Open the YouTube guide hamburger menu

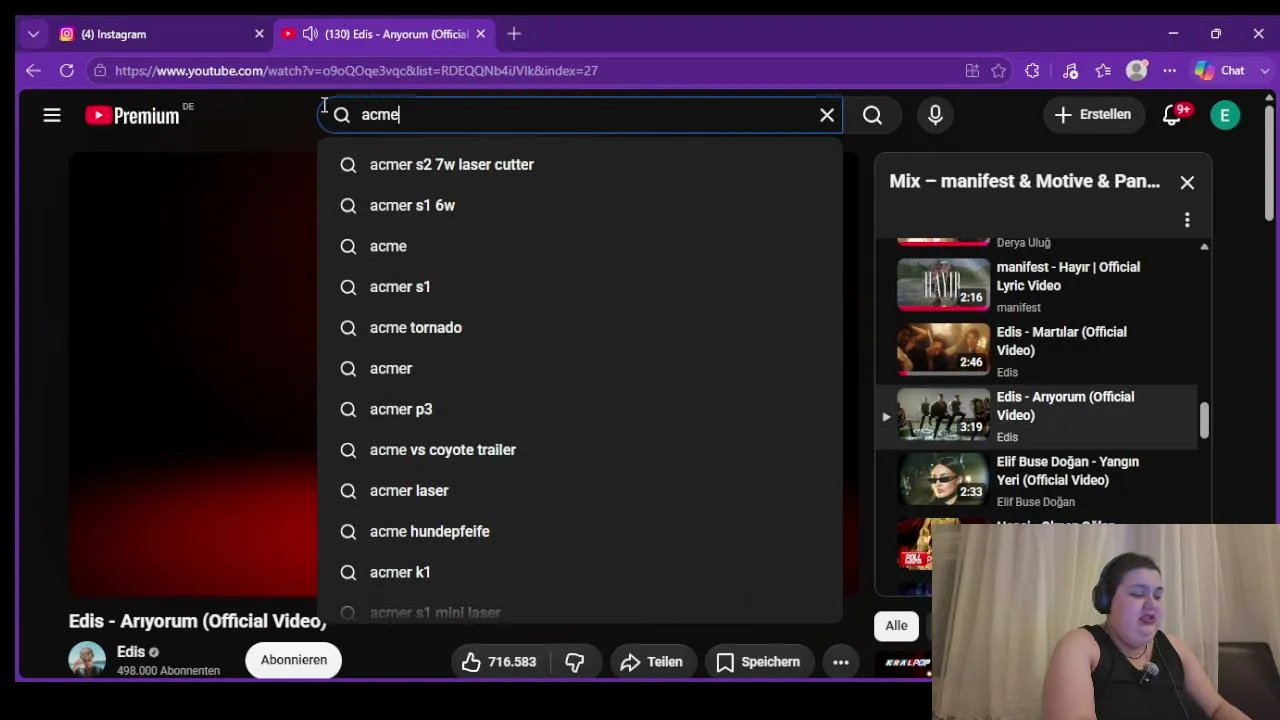52,115
